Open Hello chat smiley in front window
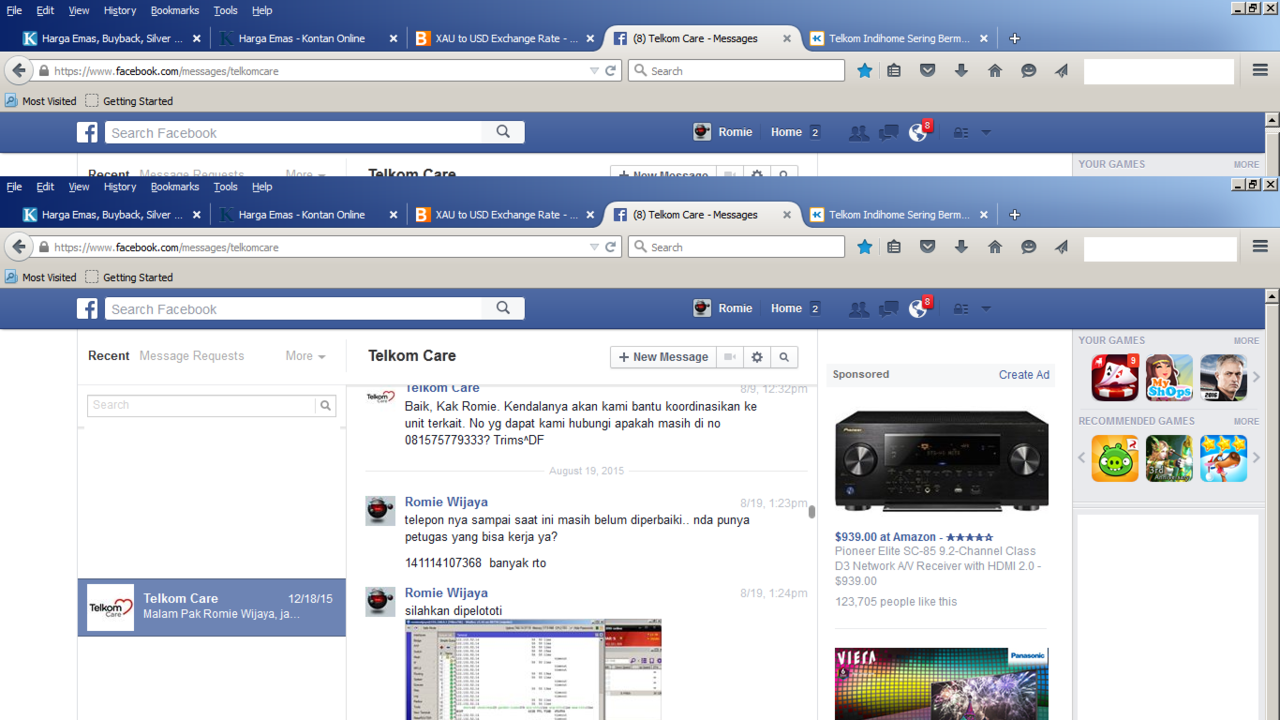The height and width of the screenshot is (720, 1280). click(x=1028, y=247)
